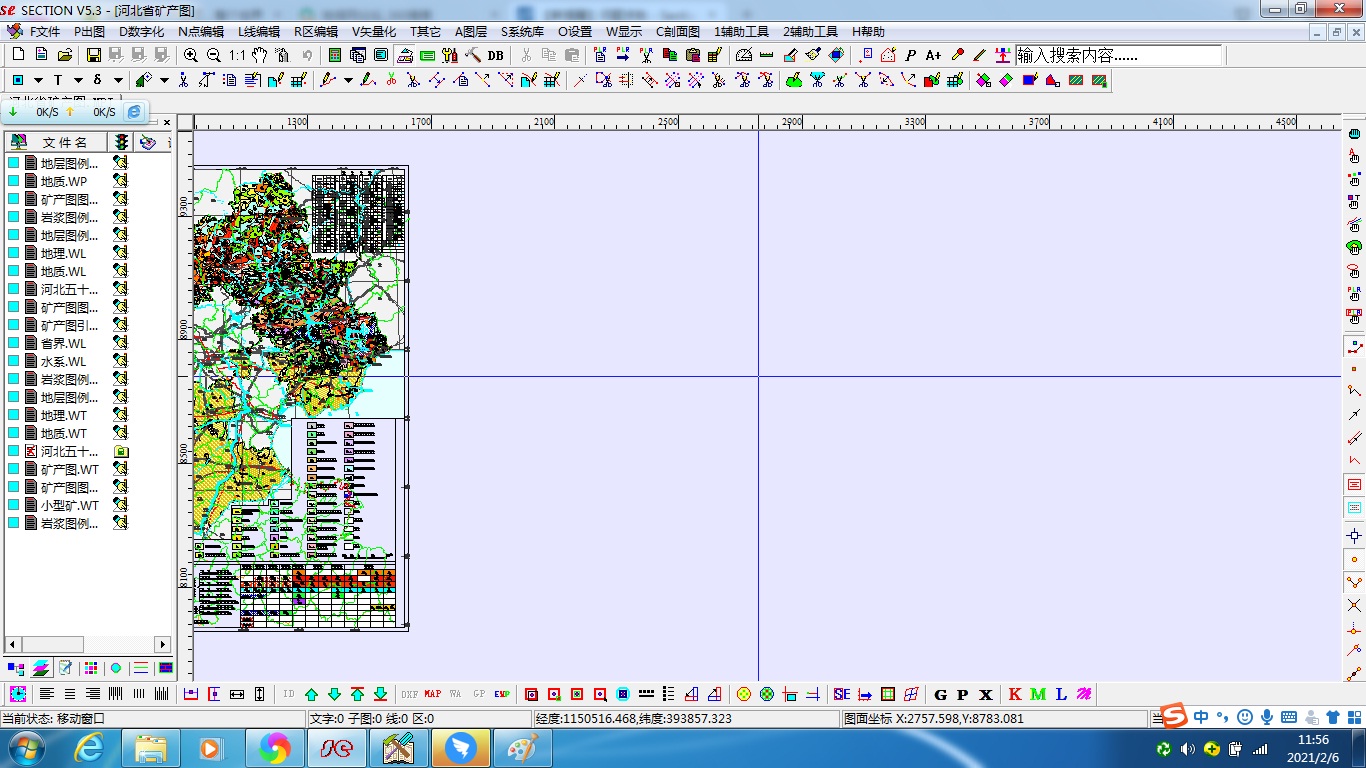Click the green M letter icon
Viewport: 1366px width, 768px height.
[x=1038, y=694]
